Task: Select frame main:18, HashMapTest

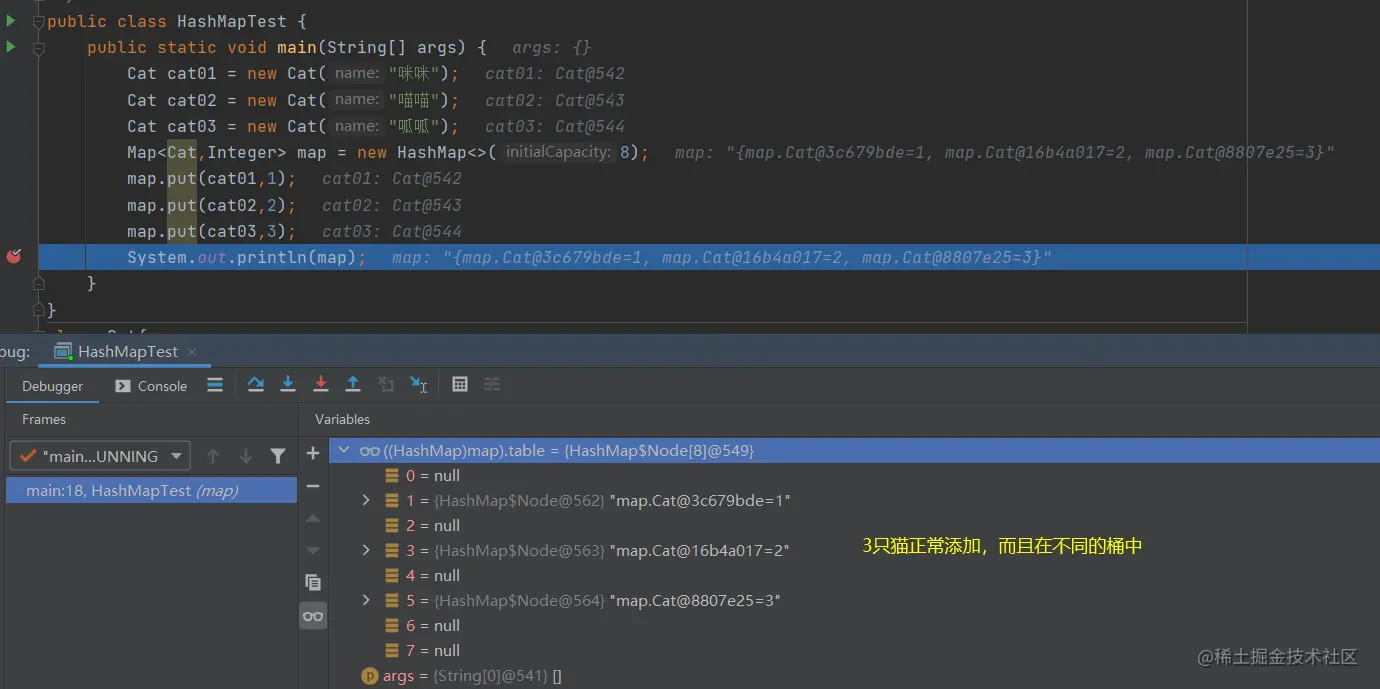Action: tap(151, 490)
